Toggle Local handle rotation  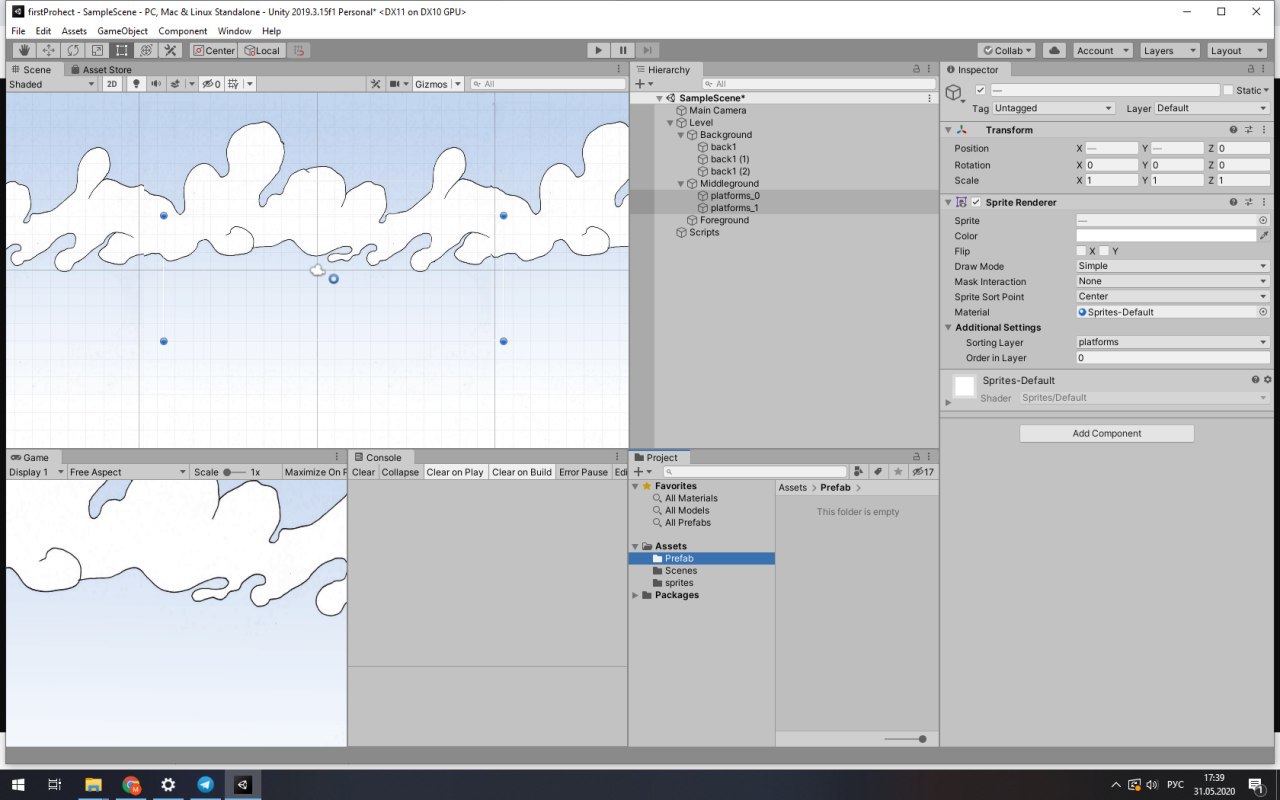click(262, 50)
